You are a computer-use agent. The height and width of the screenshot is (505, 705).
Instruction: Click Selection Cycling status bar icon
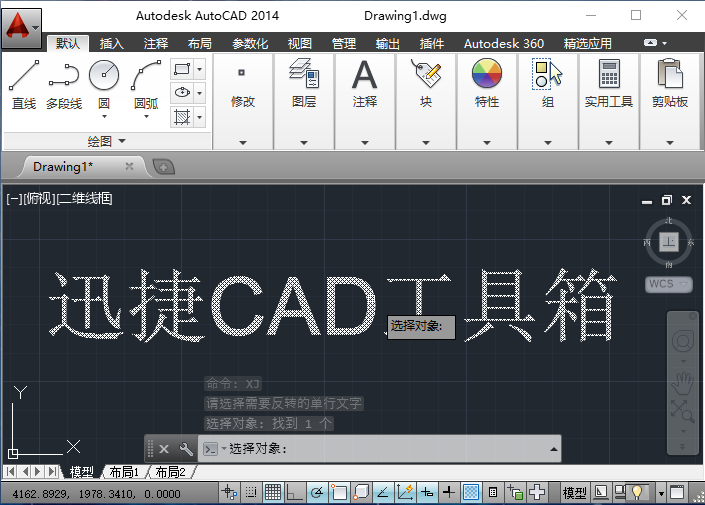pos(515,493)
